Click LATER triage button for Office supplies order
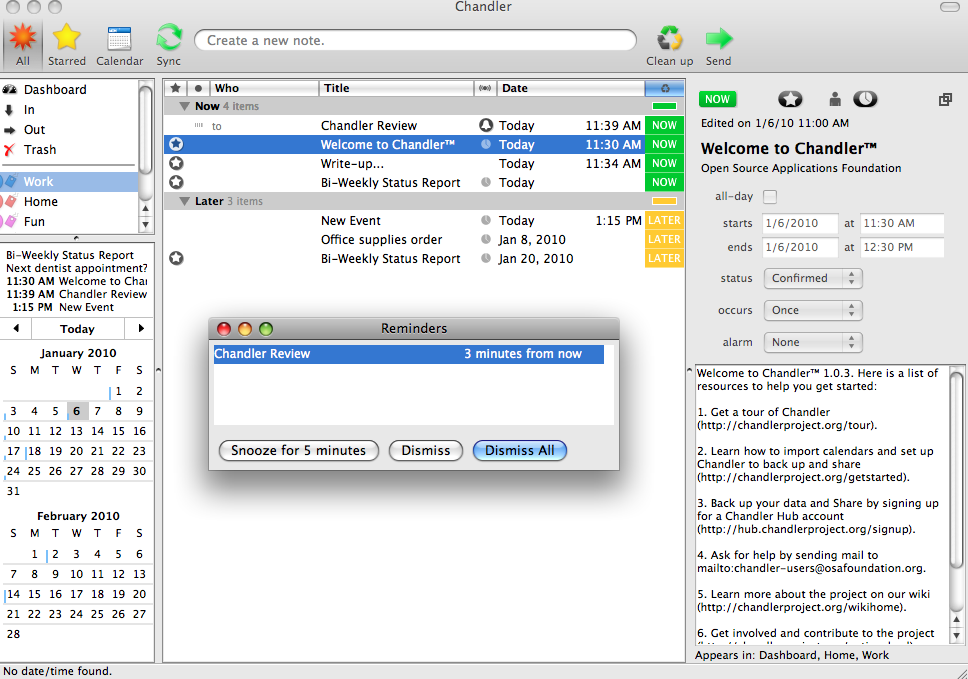968x679 pixels. pyautogui.click(x=664, y=240)
